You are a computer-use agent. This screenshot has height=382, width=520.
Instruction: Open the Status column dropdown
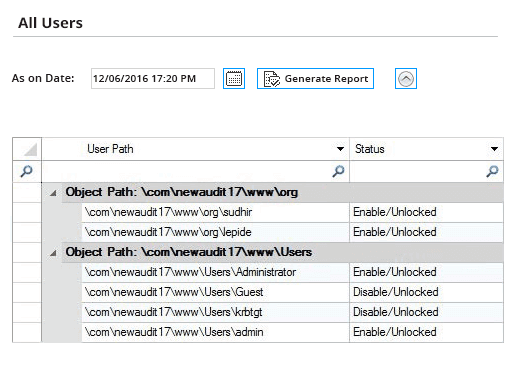click(494, 149)
